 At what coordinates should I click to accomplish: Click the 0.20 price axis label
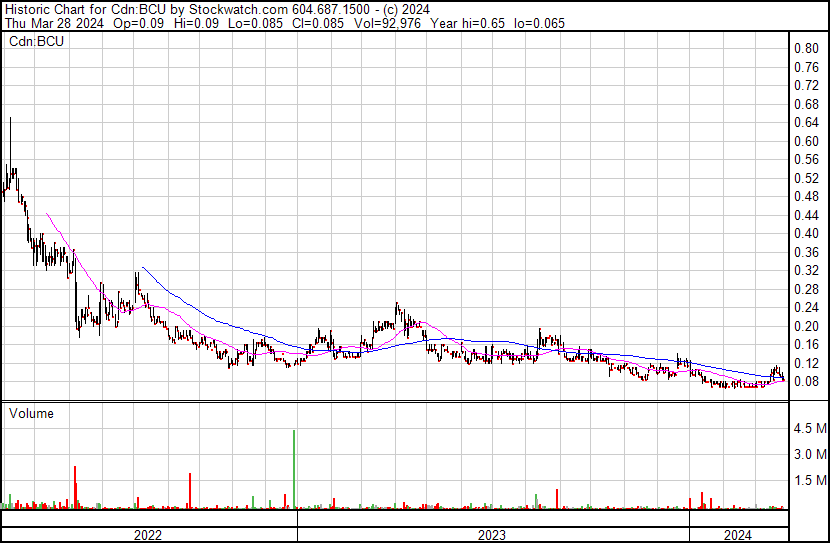pyautogui.click(x=806, y=327)
